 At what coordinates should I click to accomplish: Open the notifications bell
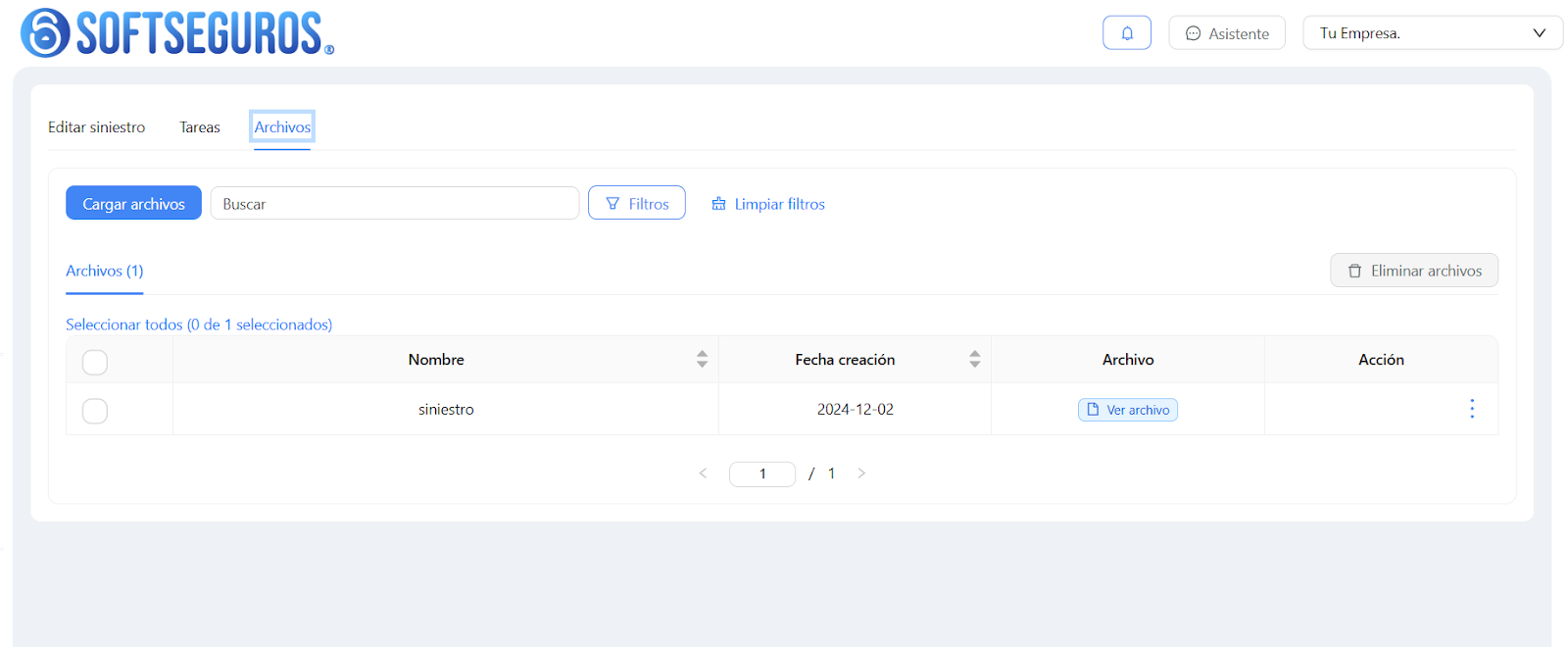tap(1127, 33)
